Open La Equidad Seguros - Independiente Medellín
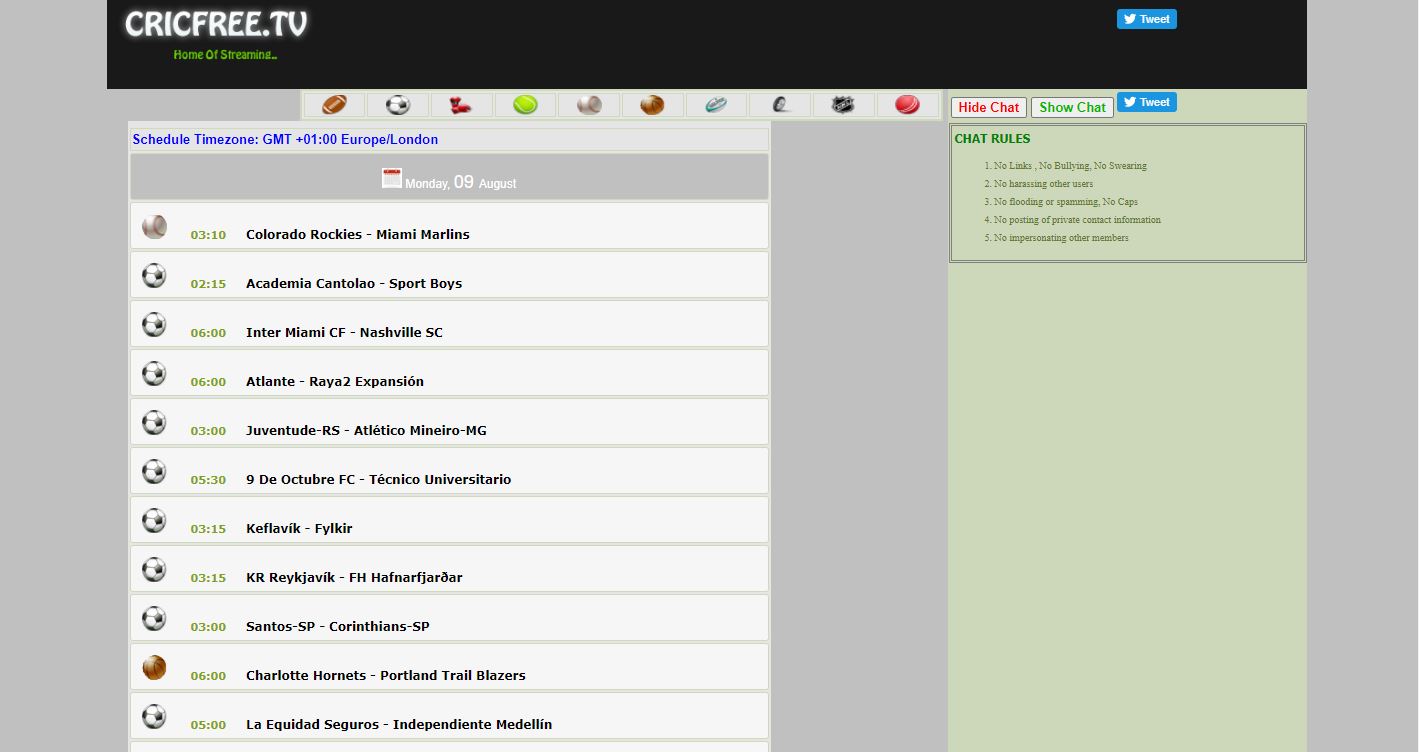 coord(399,724)
